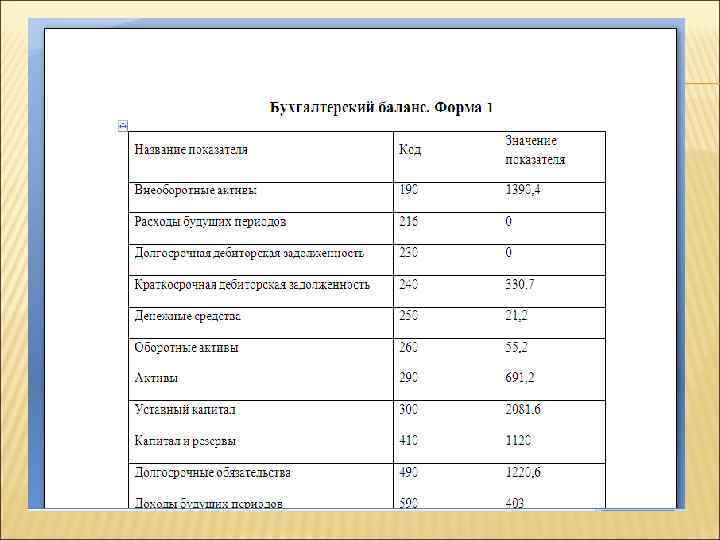Click zero value for Долгосрочная дебиторская задолженность
Image resolution: width=720 pixels, height=540 pixels.
click(509, 253)
